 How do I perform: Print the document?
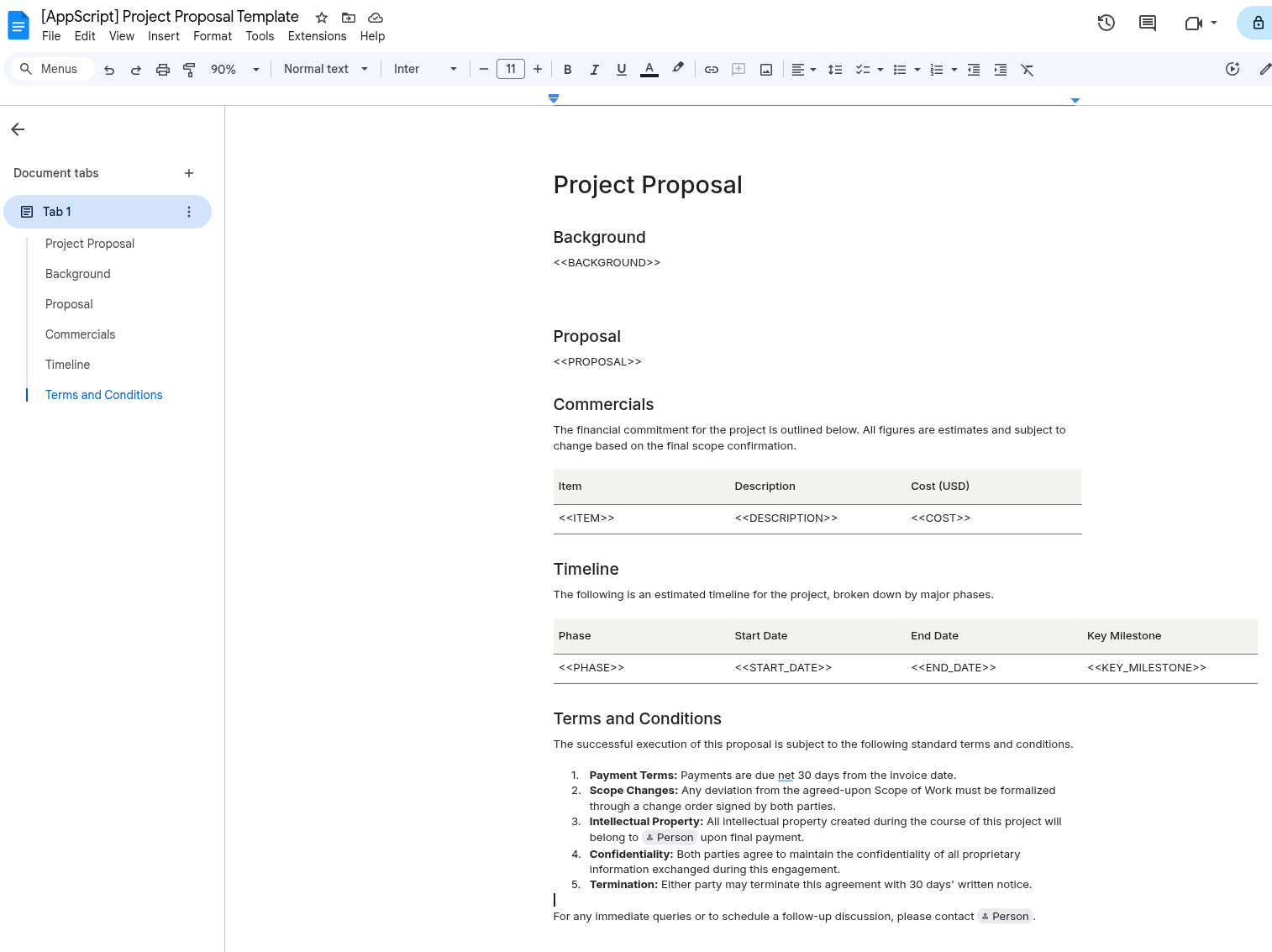(x=163, y=70)
